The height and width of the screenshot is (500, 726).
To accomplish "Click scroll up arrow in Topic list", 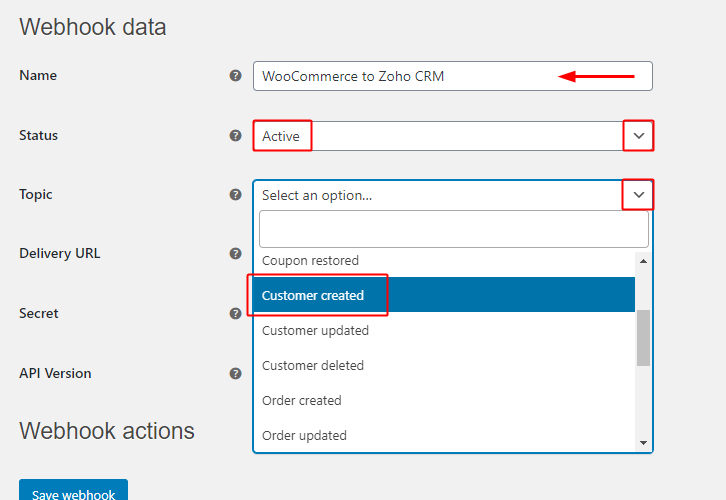I will click(643, 261).
